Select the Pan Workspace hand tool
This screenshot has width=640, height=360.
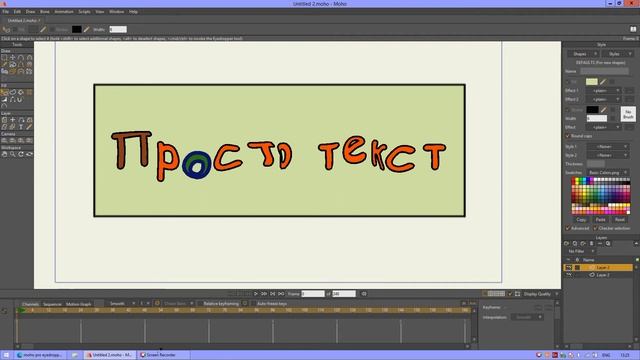coord(4,154)
